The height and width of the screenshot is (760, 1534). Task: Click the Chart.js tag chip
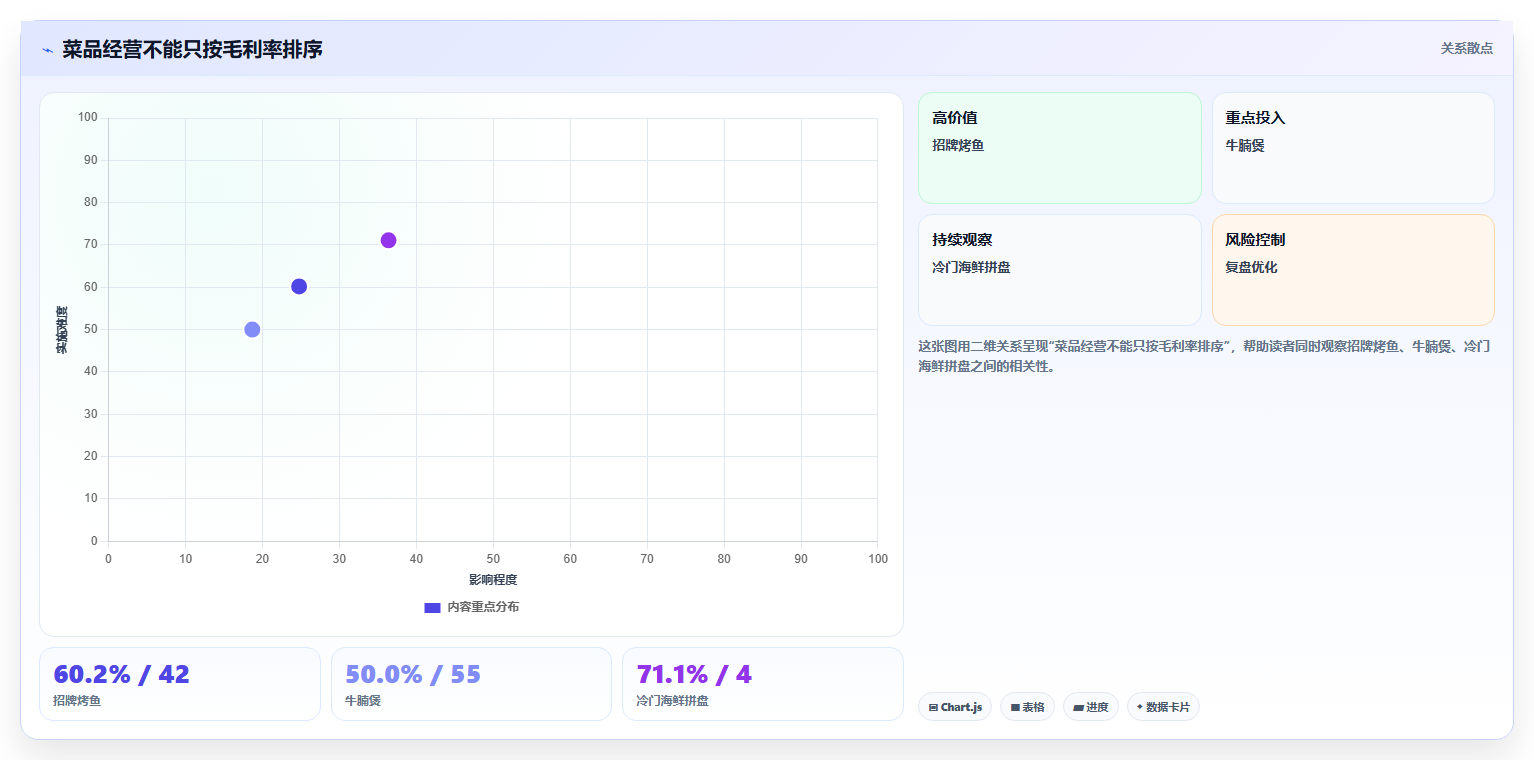point(955,707)
